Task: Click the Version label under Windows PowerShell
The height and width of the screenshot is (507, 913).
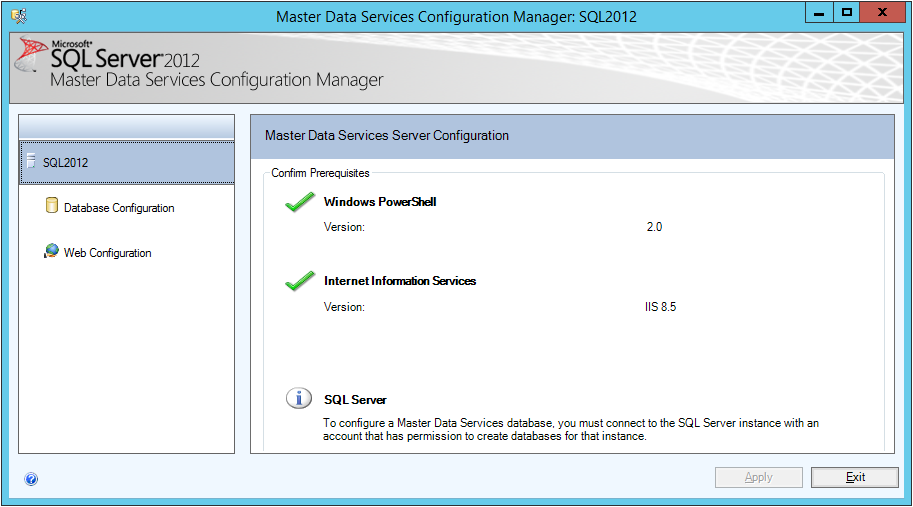Action: 344,227
